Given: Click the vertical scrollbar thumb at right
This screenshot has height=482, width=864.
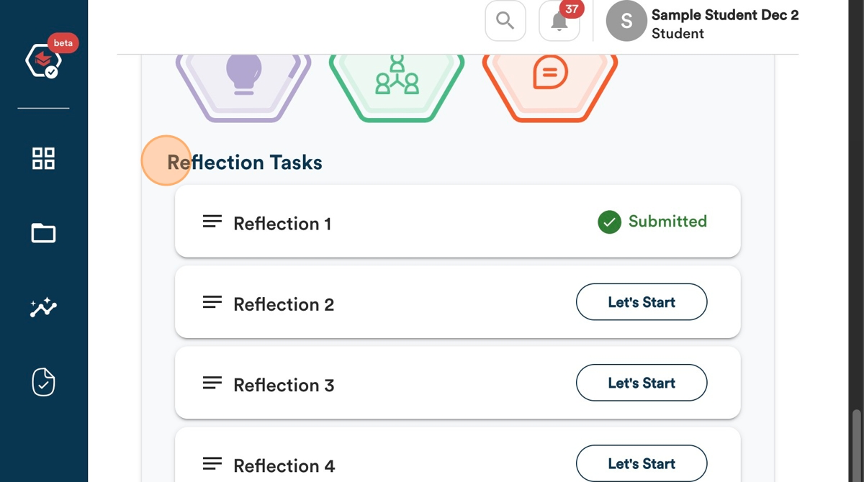Looking at the screenshot, I should point(856,445).
